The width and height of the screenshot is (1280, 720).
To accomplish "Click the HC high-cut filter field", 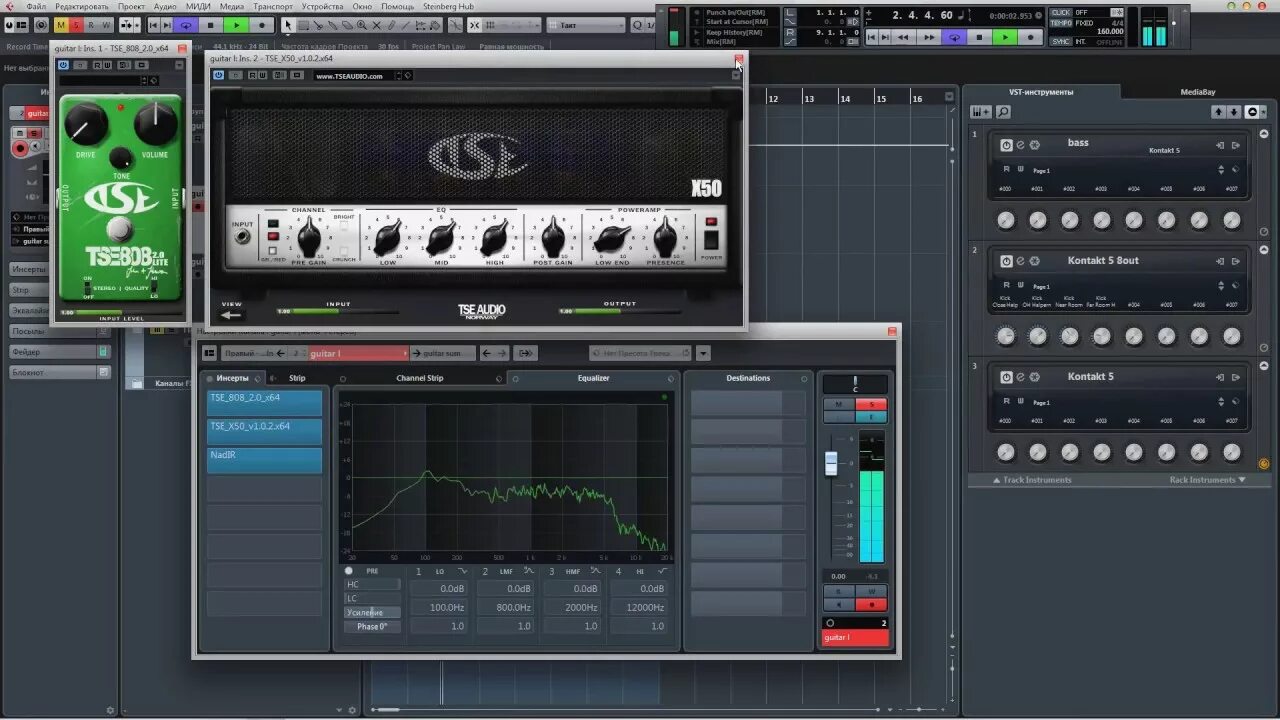I will [372, 584].
